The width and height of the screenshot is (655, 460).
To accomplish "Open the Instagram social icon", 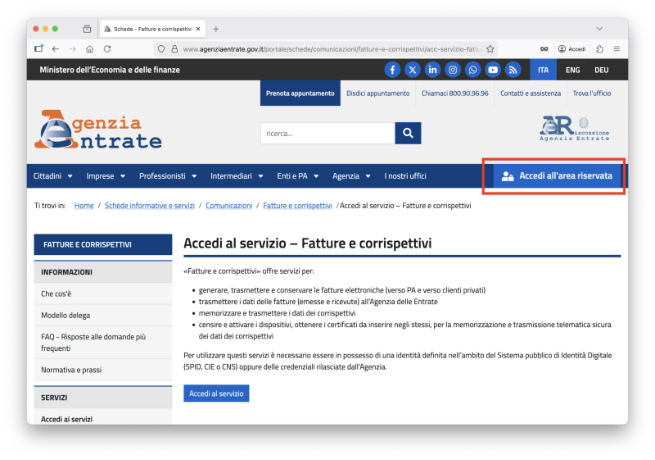I will (452, 70).
